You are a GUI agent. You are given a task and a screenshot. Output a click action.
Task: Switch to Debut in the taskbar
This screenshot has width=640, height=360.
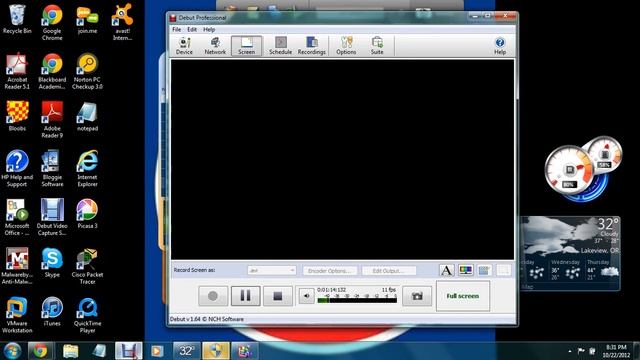click(x=129, y=351)
